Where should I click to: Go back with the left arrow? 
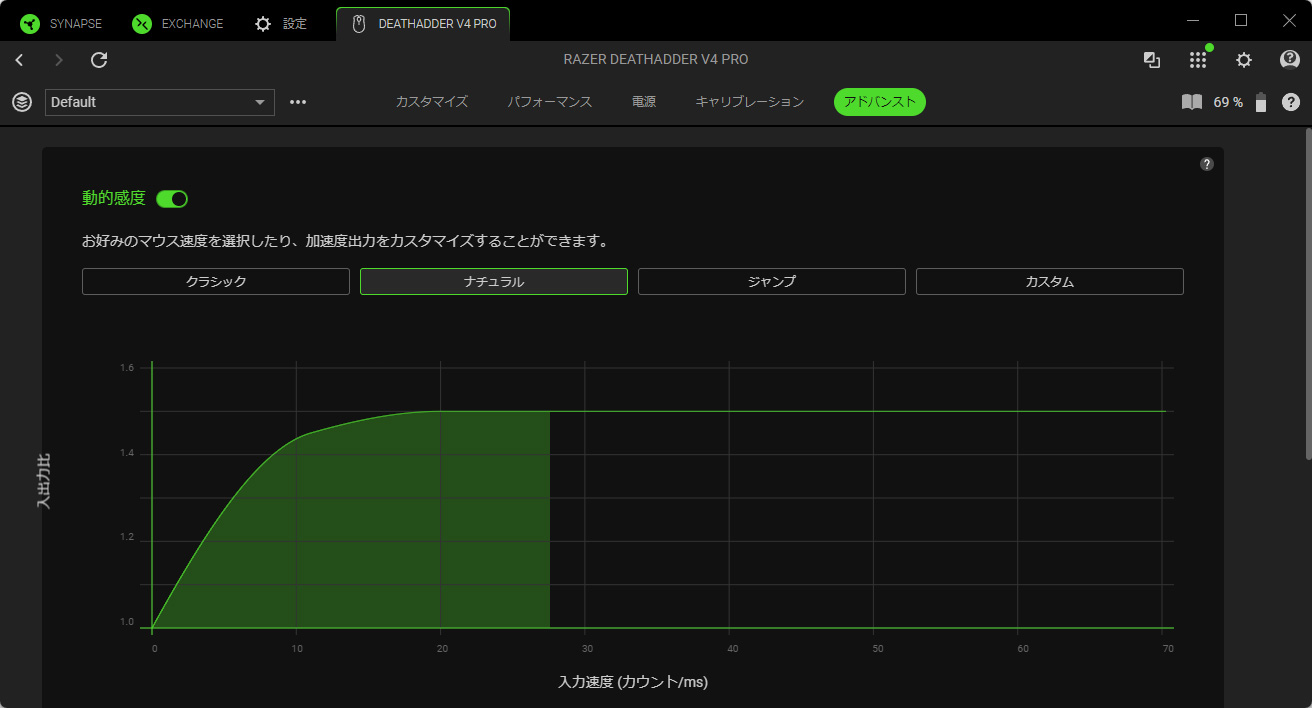19,60
